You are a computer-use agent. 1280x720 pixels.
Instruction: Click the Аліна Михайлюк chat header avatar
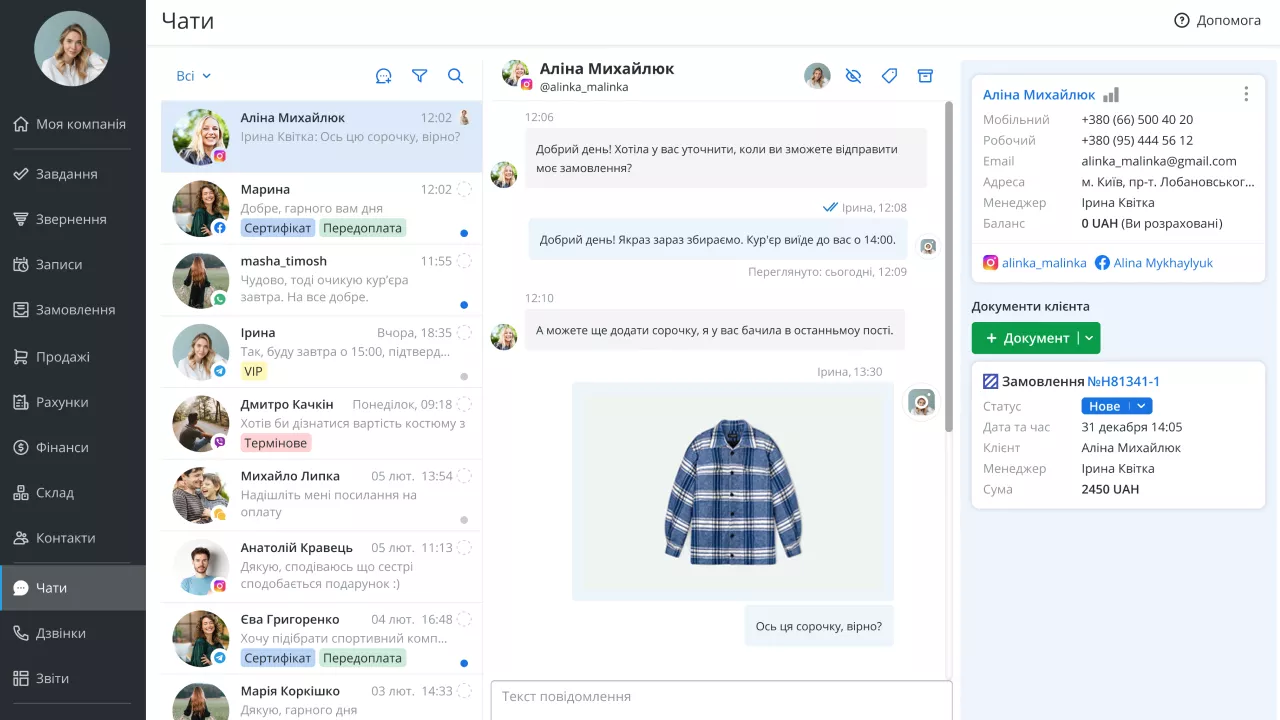[x=516, y=74]
